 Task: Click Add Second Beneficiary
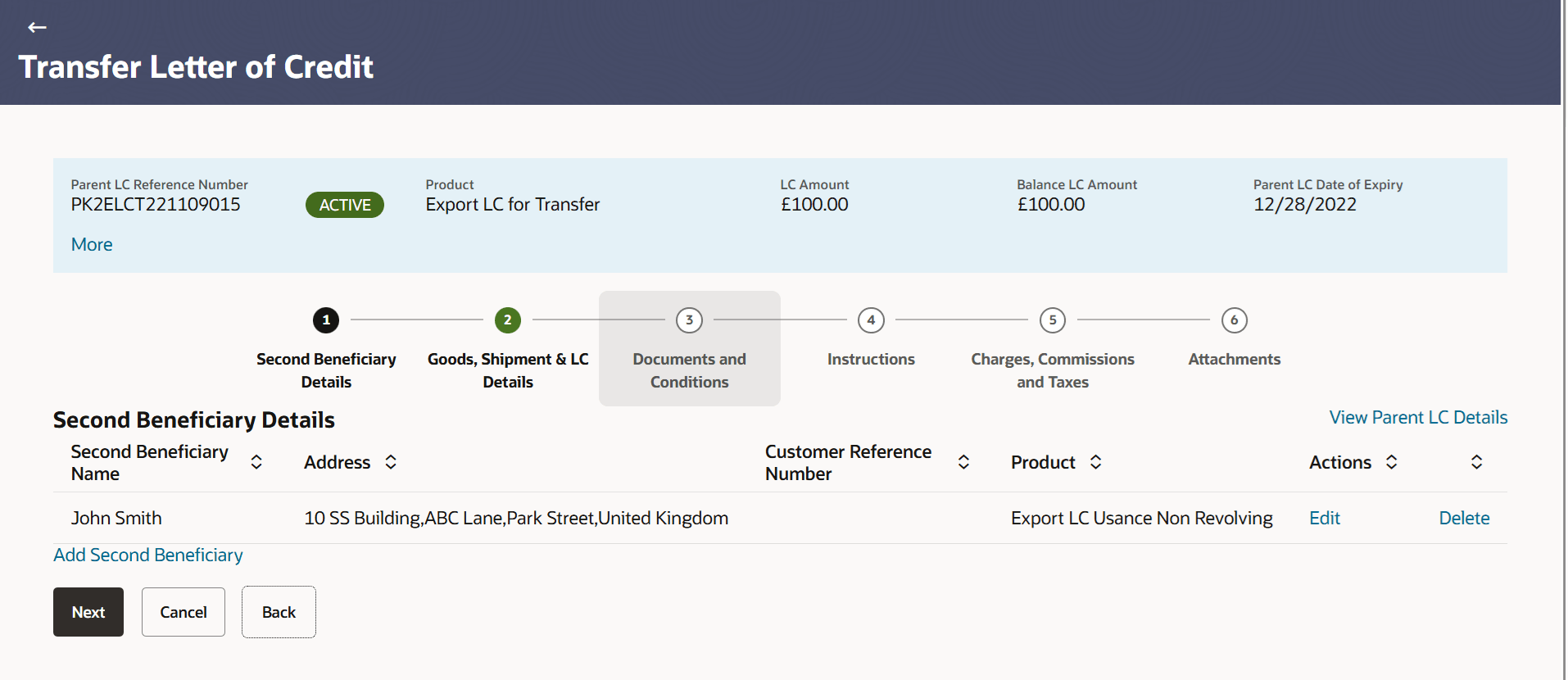[x=147, y=555]
